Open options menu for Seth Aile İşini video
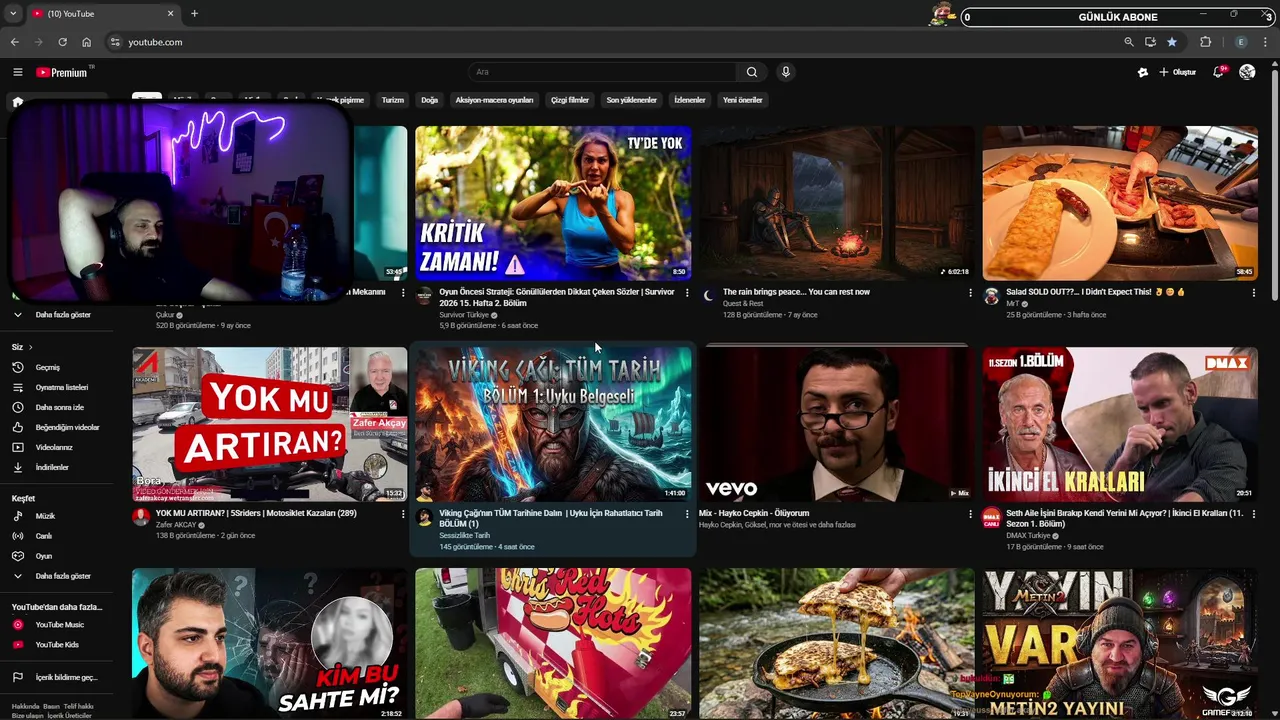 pos(1254,514)
